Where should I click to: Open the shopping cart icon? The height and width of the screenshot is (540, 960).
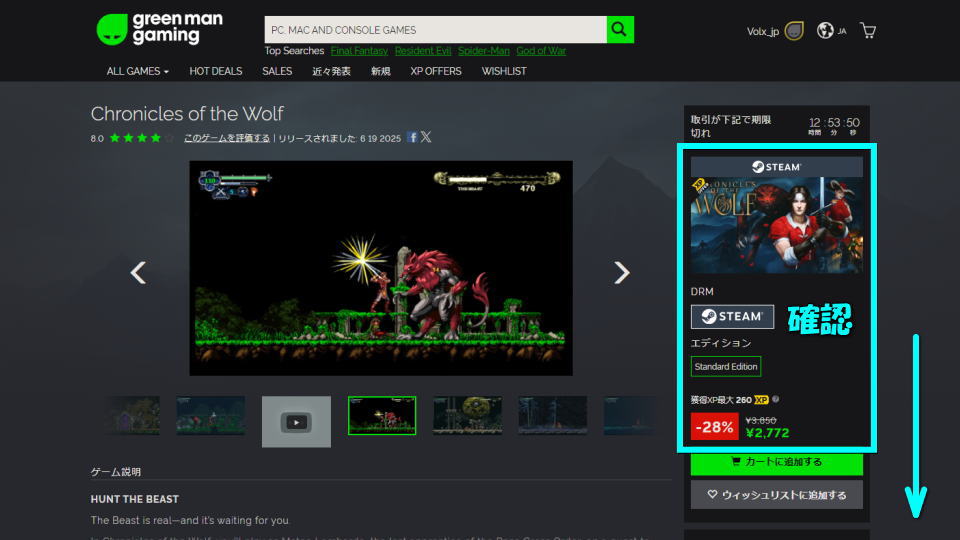pyautogui.click(x=868, y=31)
